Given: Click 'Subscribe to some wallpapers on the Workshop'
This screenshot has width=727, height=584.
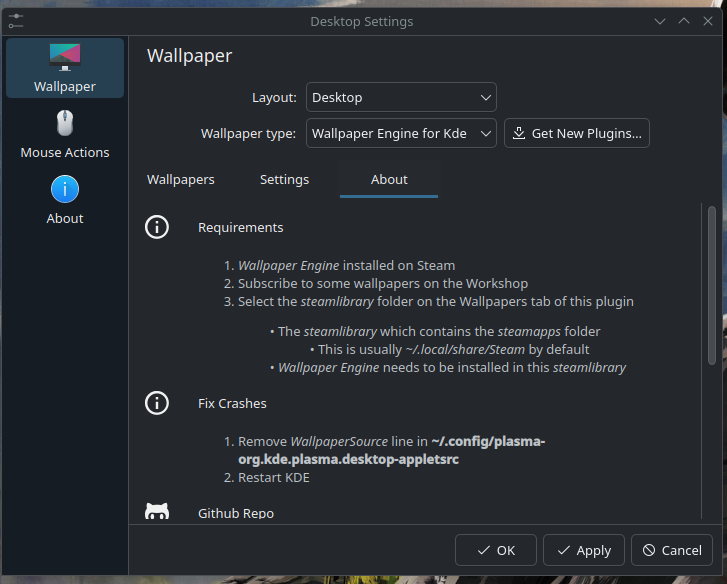Looking at the screenshot, I should (x=383, y=284).
